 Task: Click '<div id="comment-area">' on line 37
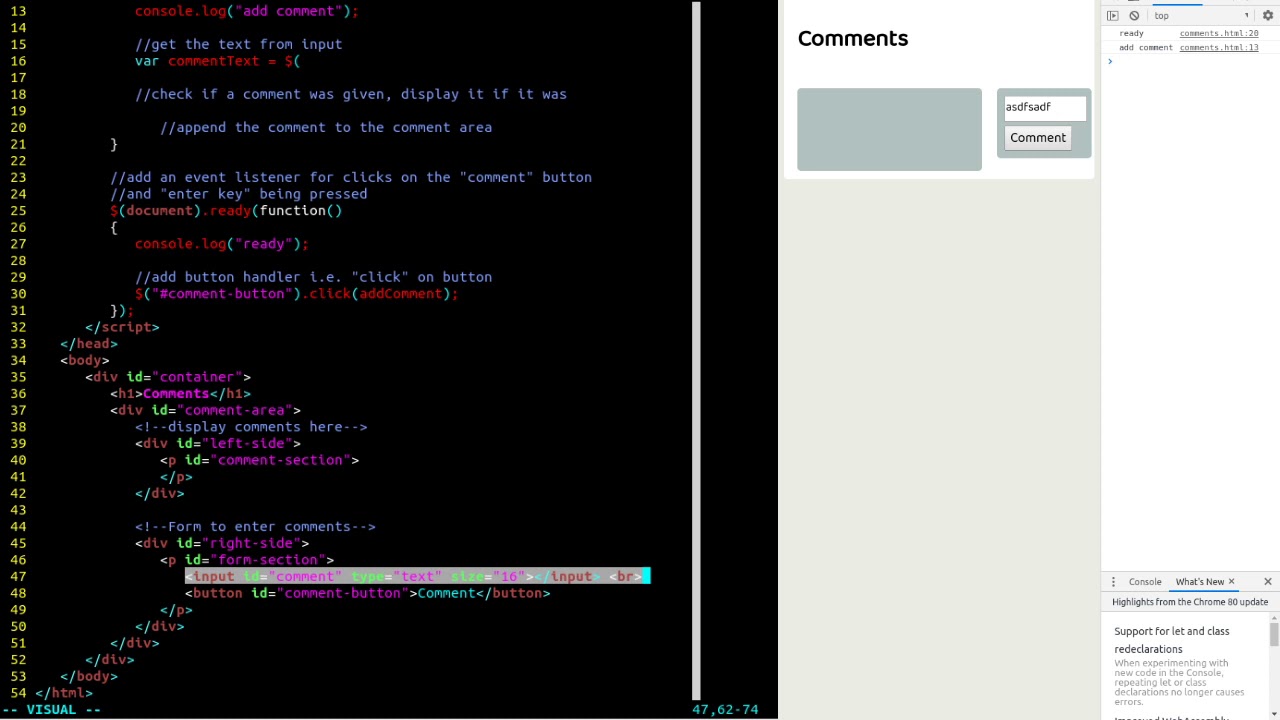click(205, 410)
